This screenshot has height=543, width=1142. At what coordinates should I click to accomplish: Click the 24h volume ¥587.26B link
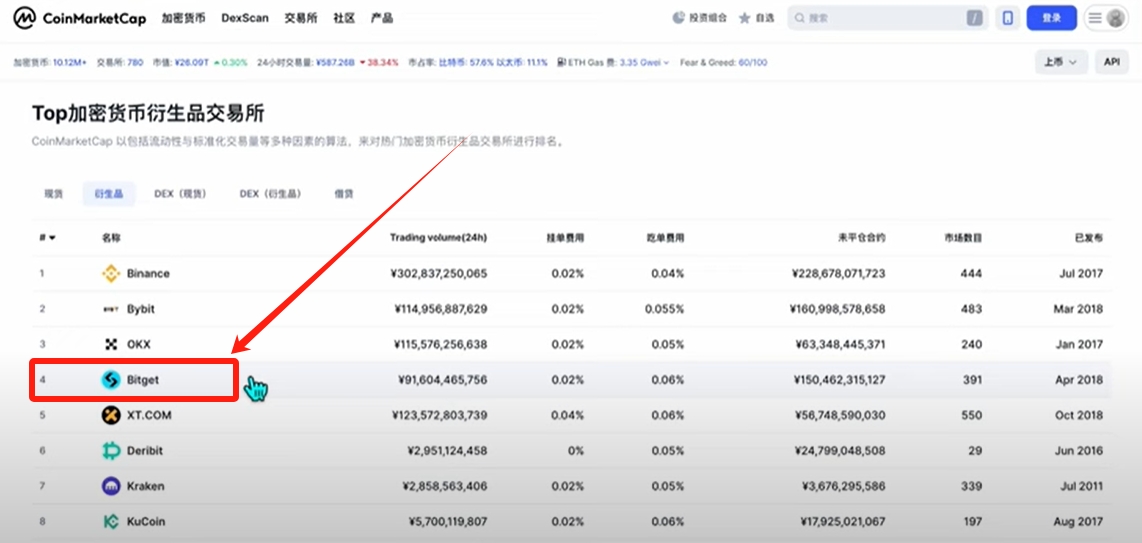pos(335,63)
